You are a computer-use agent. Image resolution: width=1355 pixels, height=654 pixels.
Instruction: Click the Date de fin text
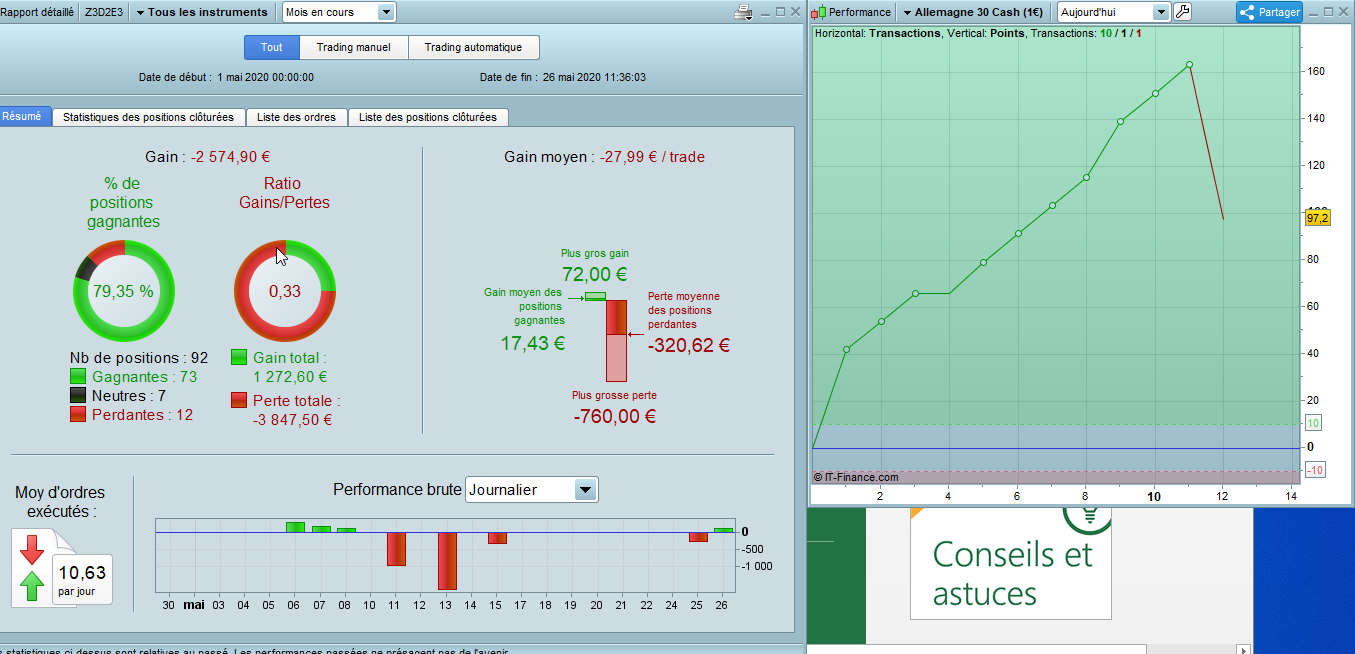[563, 77]
